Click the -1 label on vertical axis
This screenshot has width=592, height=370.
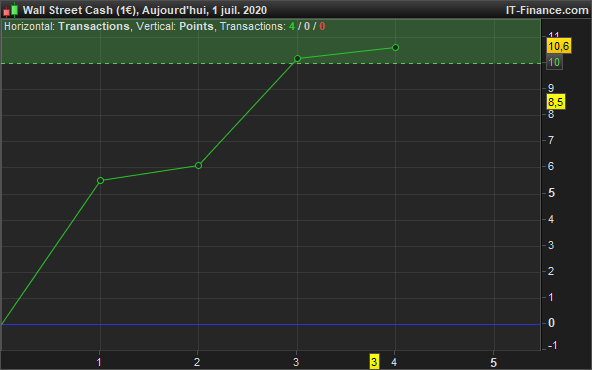click(x=552, y=345)
